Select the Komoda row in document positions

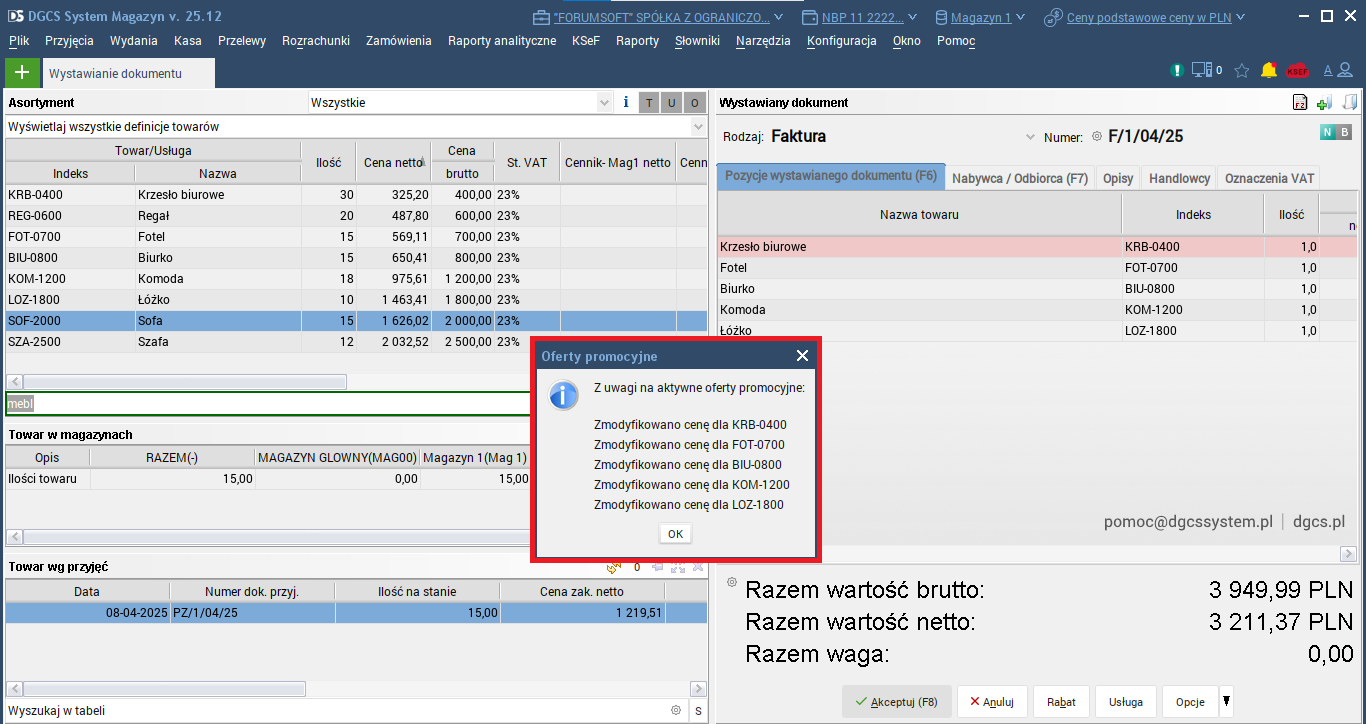coord(1038,310)
